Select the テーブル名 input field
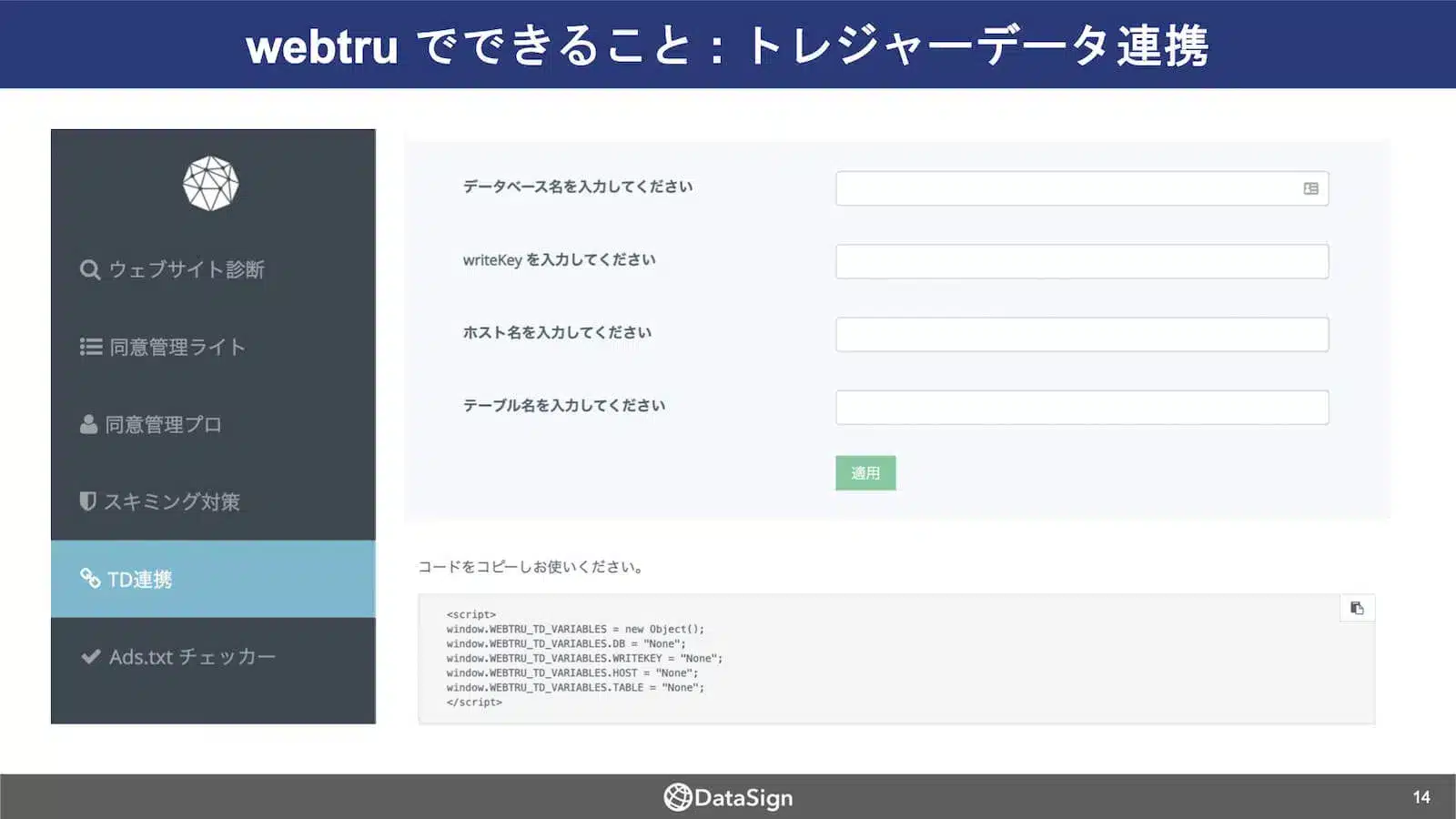This screenshot has height=819, width=1456. click(x=1081, y=407)
